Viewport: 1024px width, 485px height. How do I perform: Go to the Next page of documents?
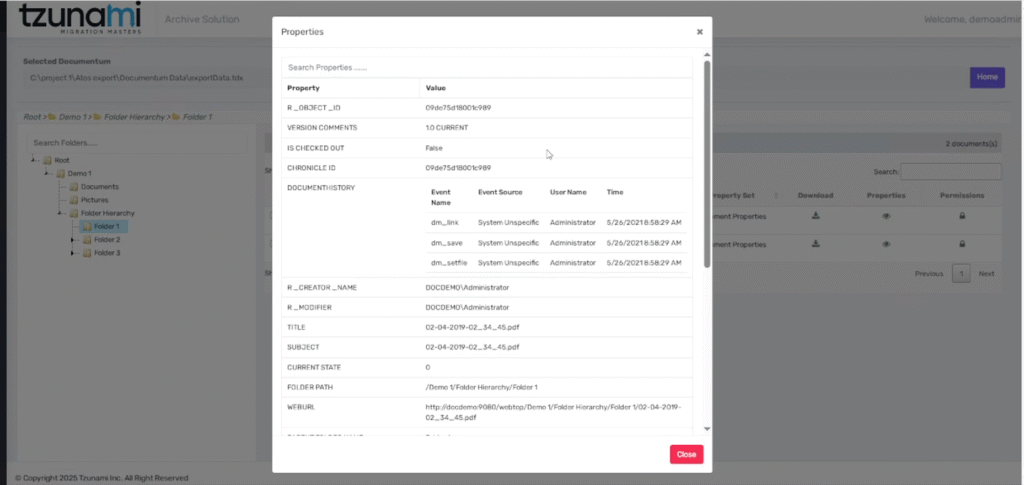pyautogui.click(x=986, y=274)
